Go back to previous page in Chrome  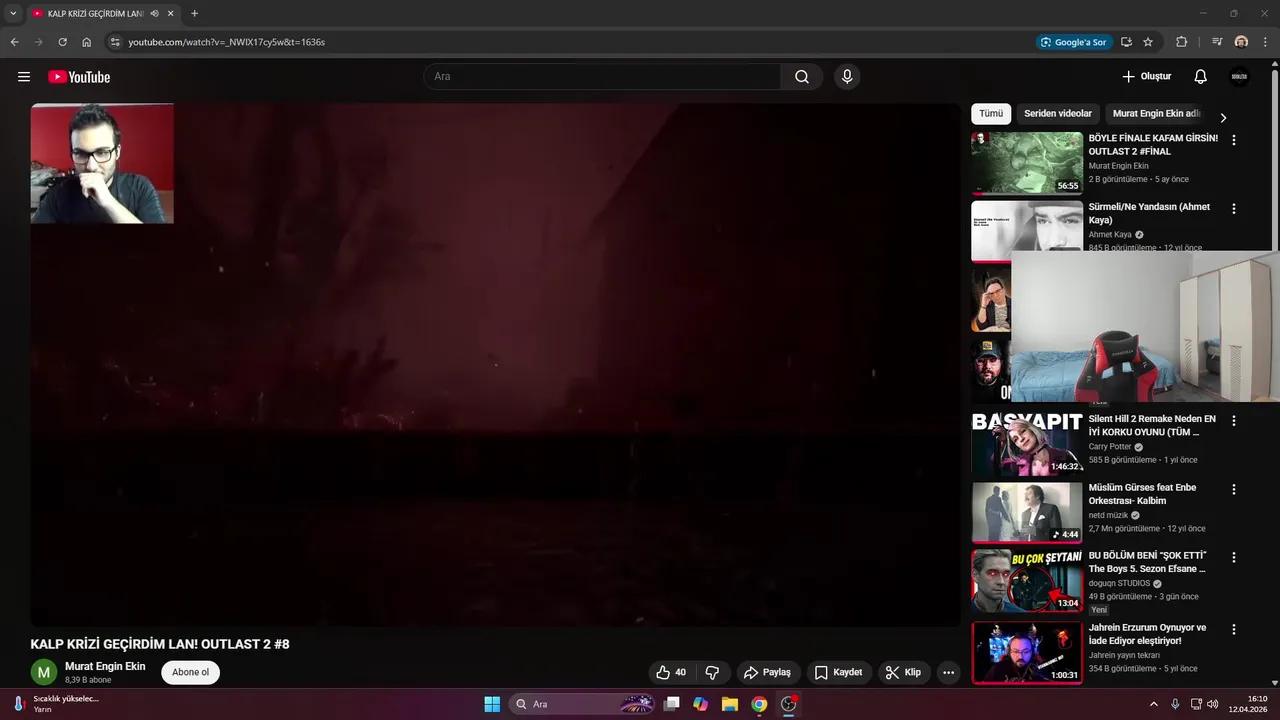click(14, 42)
